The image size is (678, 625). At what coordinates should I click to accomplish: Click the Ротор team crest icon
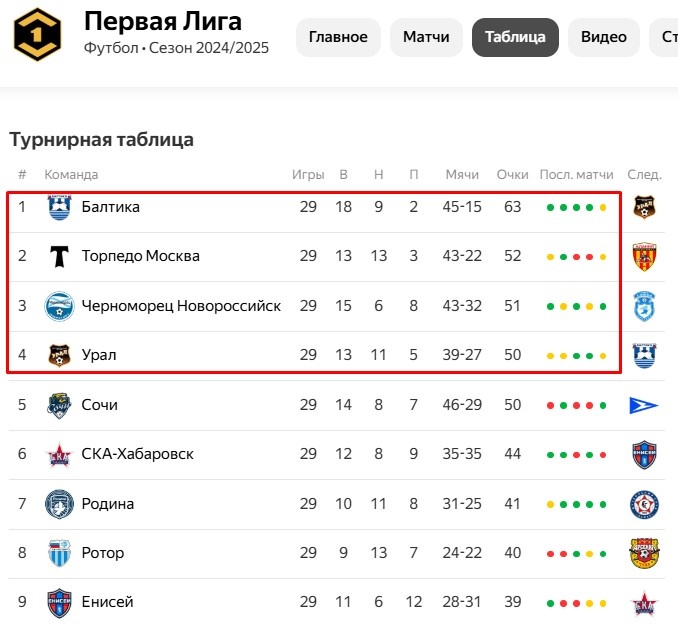(x=59, y=553)
